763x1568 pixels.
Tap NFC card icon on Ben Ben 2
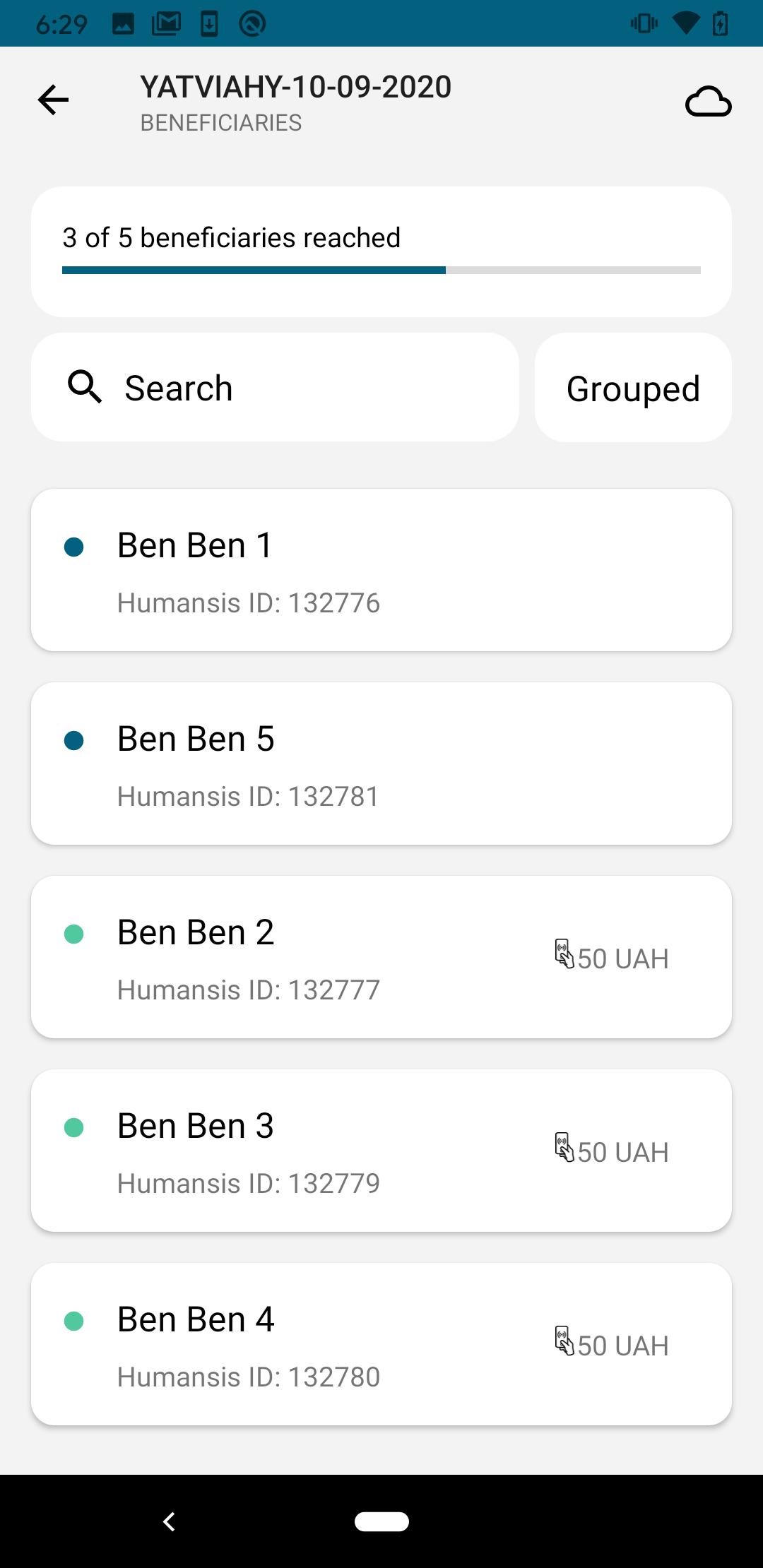point(564,954)
